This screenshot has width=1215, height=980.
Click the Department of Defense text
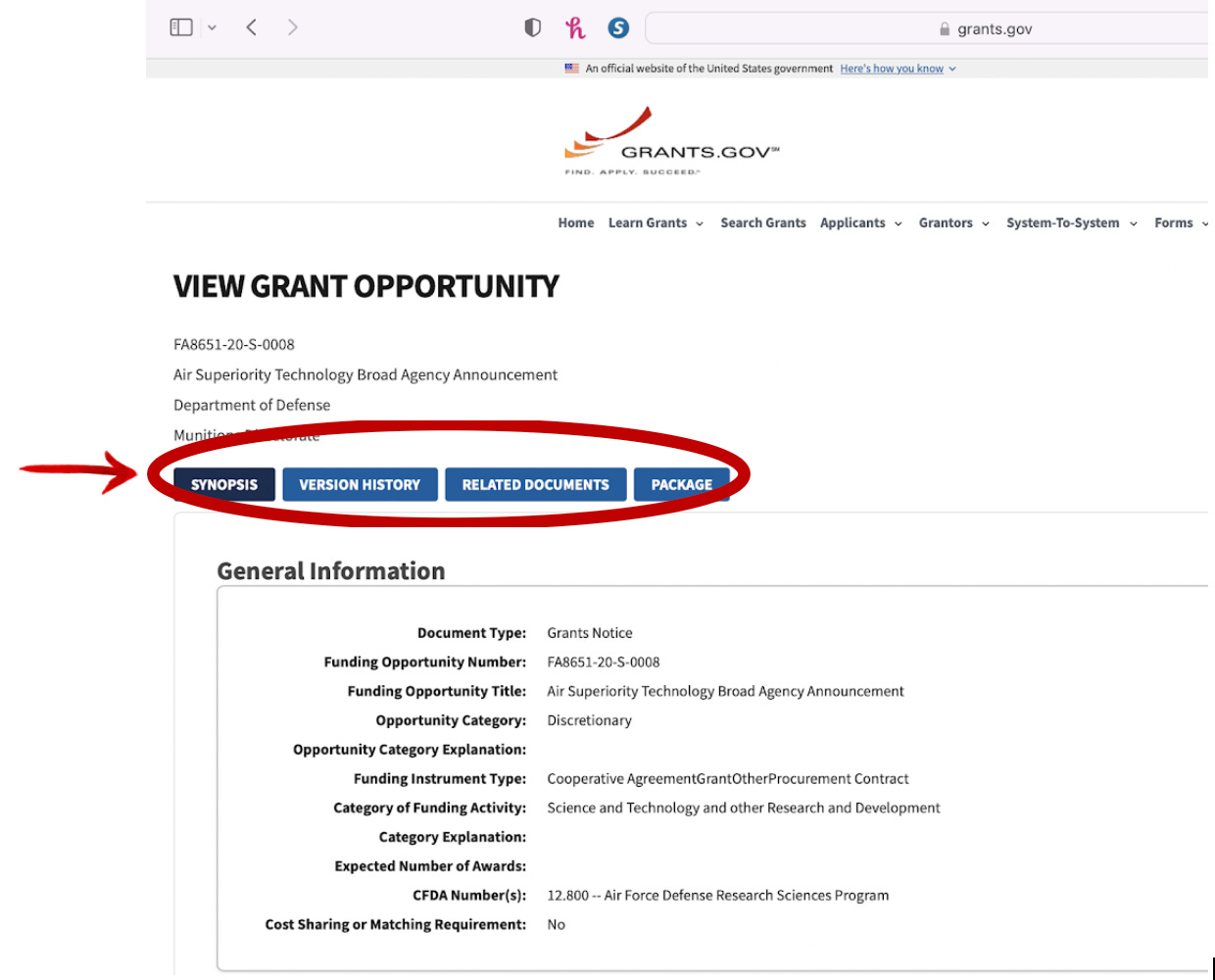pyautogui.click(x=252, y=405)
